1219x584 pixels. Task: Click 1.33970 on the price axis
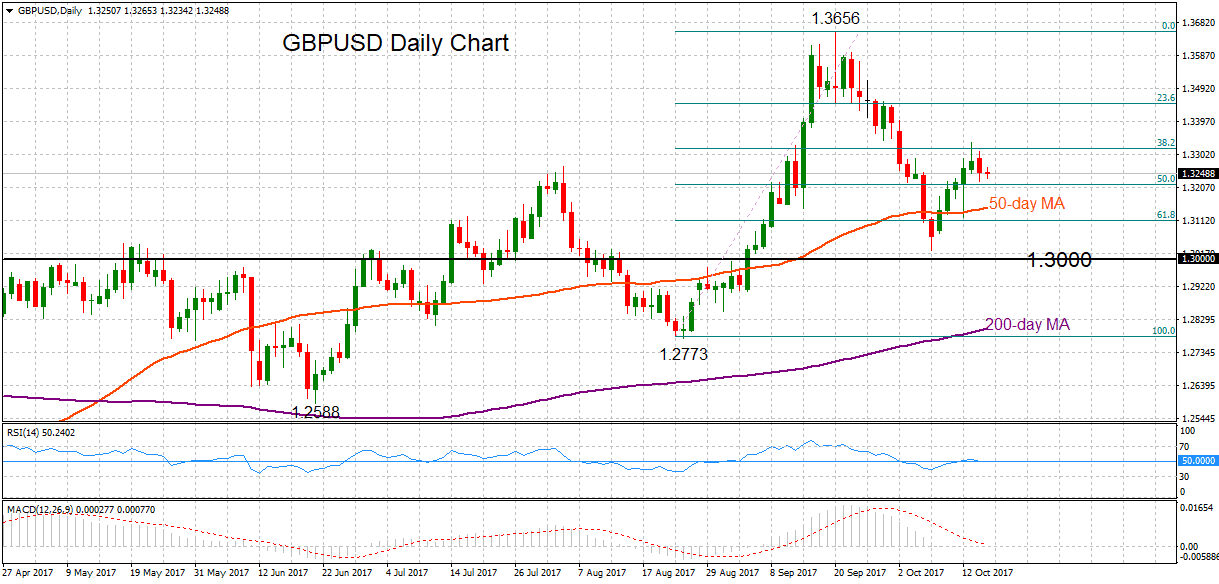tap(1199, 122)
